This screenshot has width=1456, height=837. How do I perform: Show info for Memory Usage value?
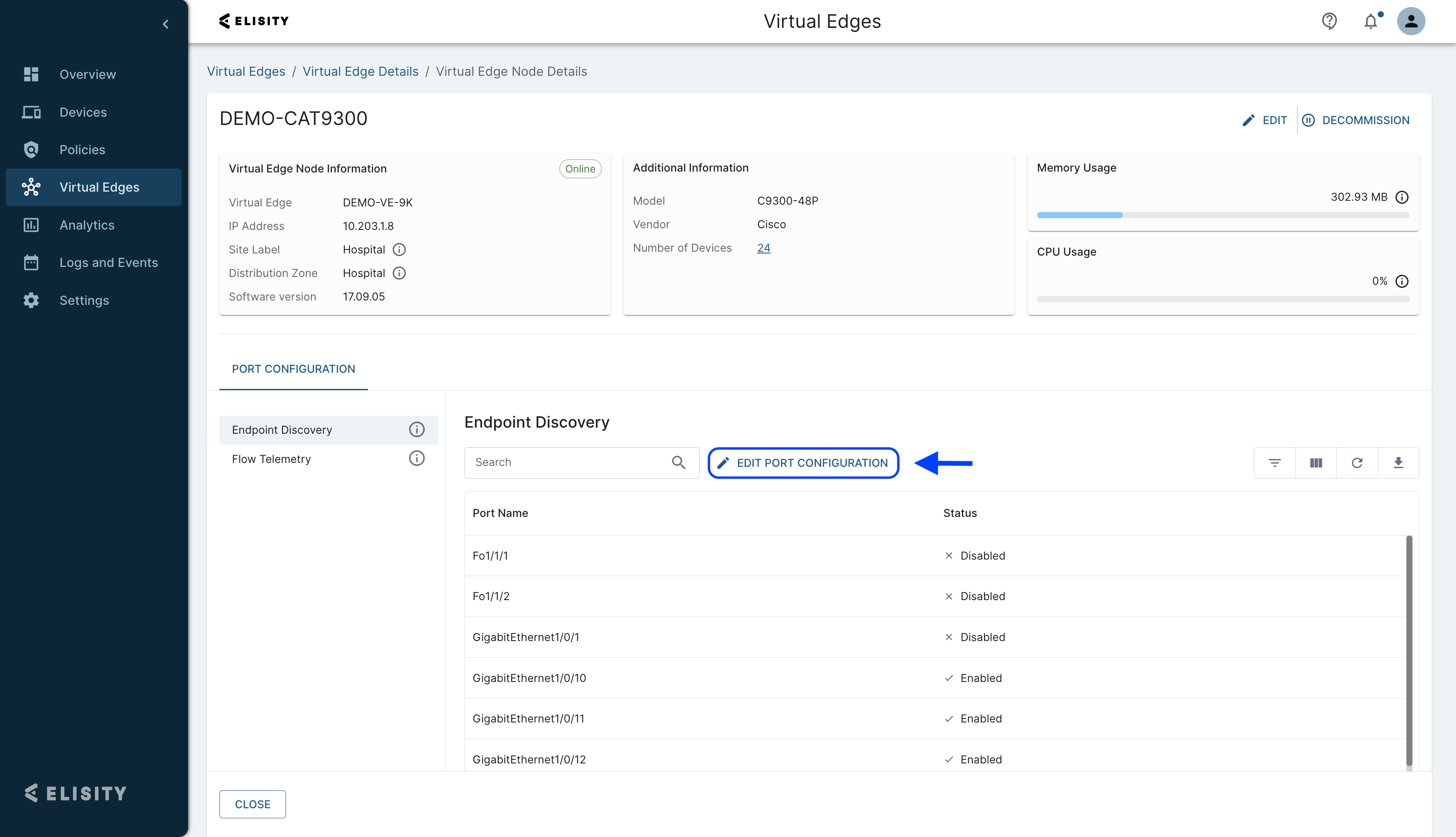coord(1402,197)
